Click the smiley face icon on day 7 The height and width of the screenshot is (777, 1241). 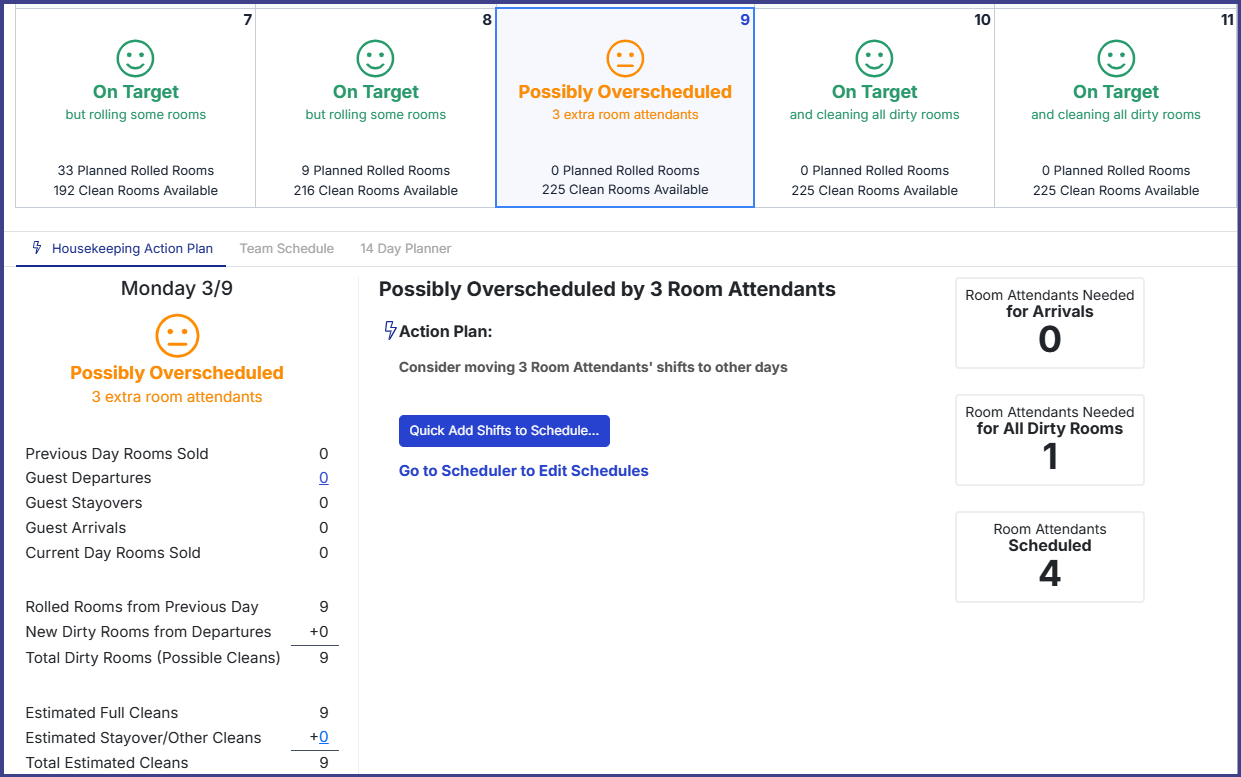pos(135,58)
